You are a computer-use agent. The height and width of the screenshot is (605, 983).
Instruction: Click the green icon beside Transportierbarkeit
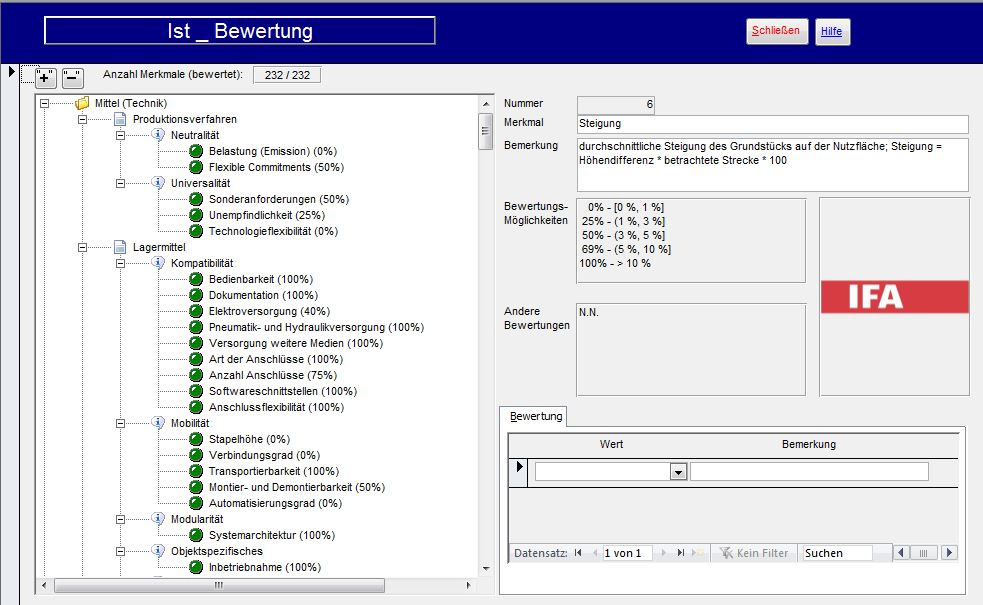[x=196, y=471]
